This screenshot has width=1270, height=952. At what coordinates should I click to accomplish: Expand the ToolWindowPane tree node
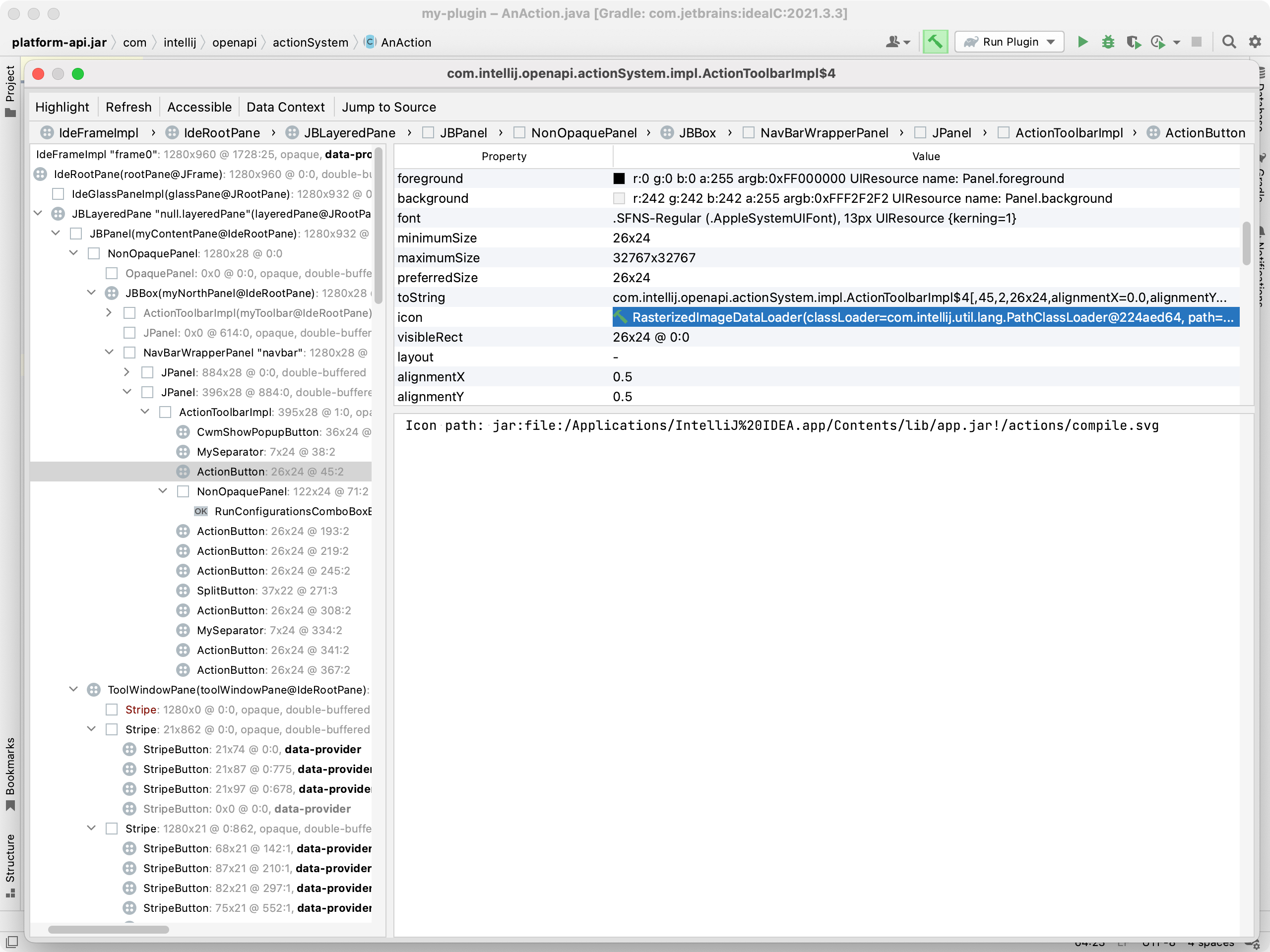[75, 690]
